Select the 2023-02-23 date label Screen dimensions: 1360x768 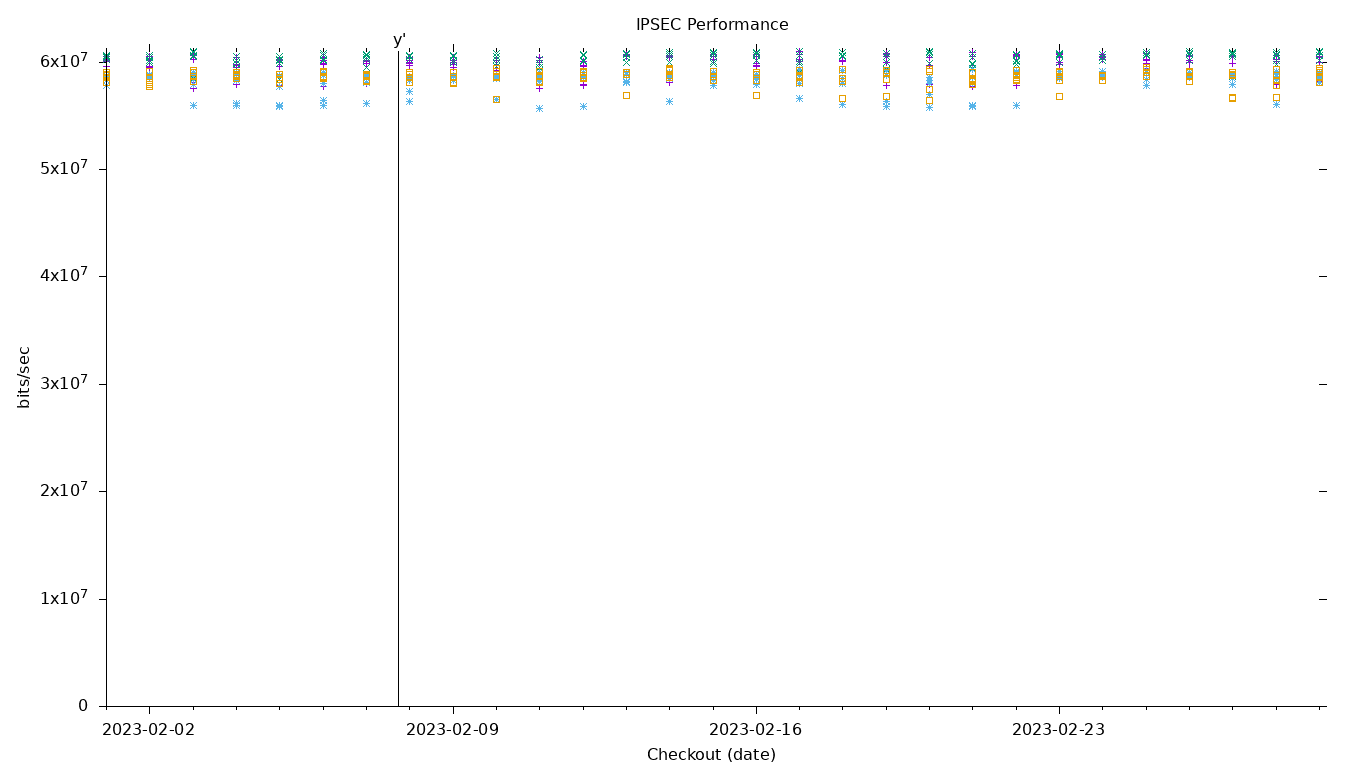[x=1058, y=730]
